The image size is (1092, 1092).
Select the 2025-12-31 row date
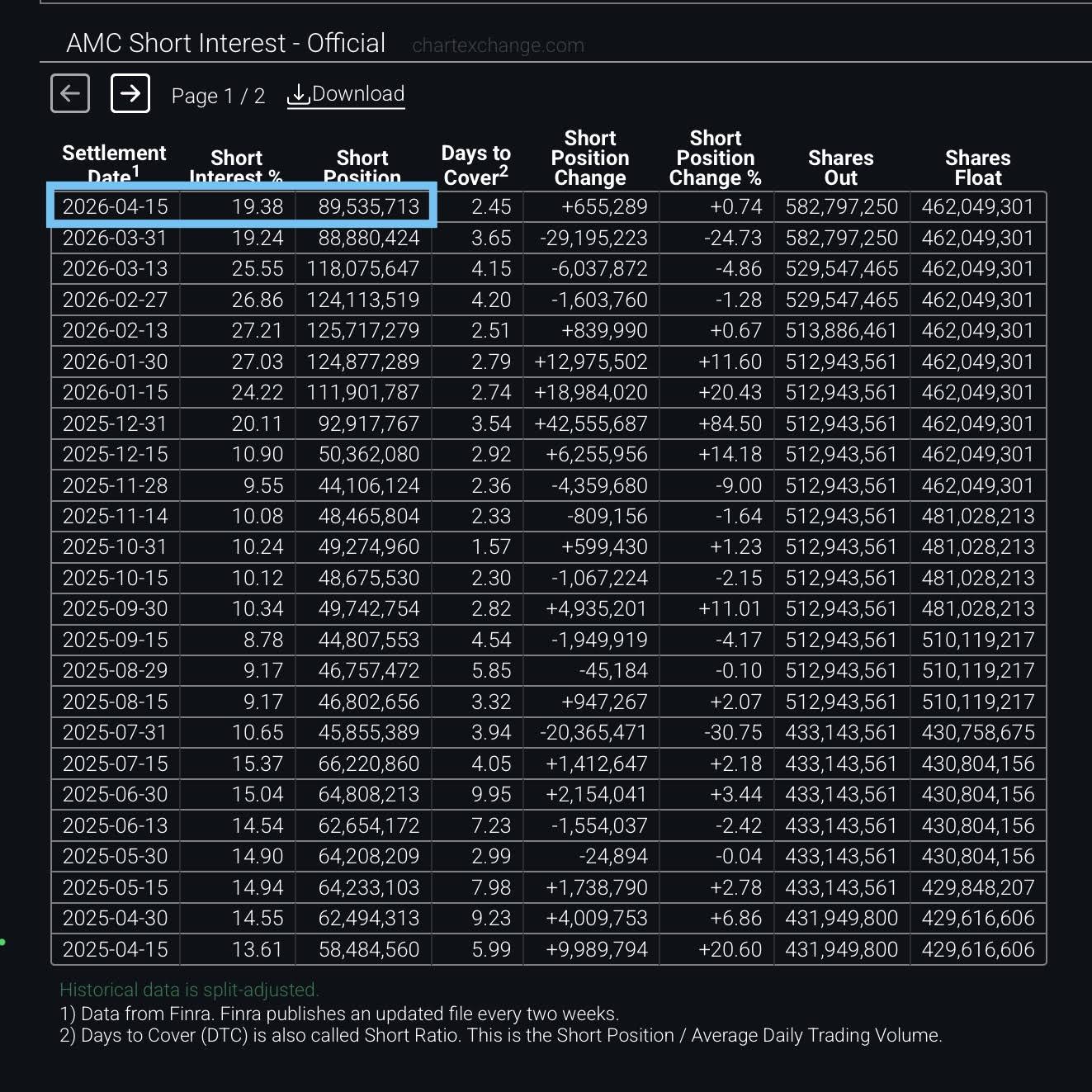pyautogui.click(x=116, y=423)
